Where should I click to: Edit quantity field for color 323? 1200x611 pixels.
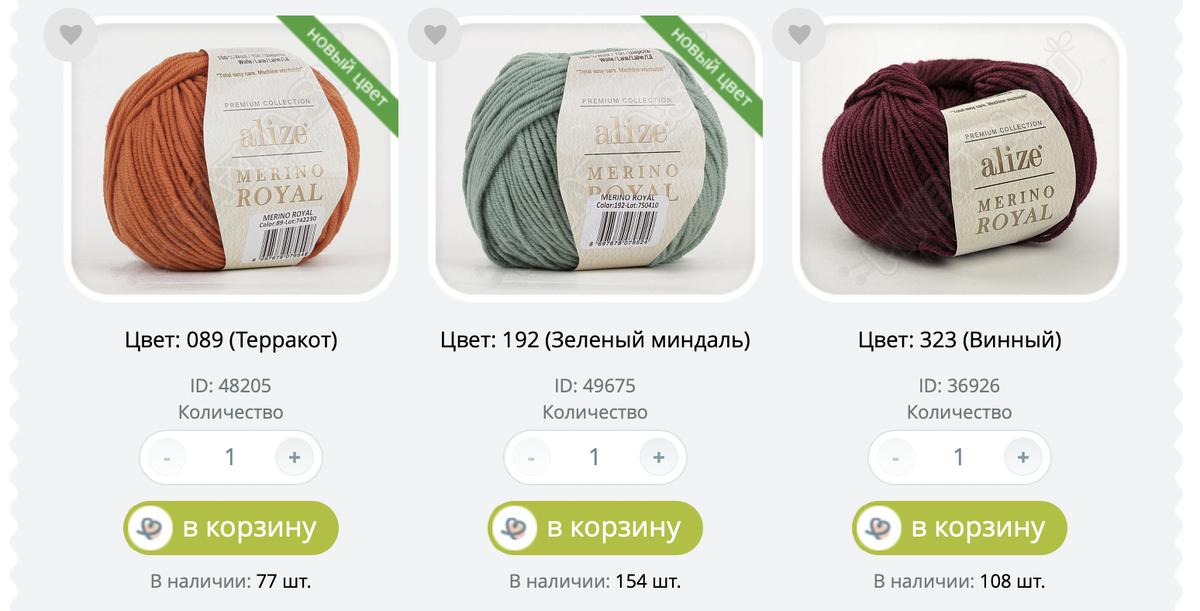959,458
